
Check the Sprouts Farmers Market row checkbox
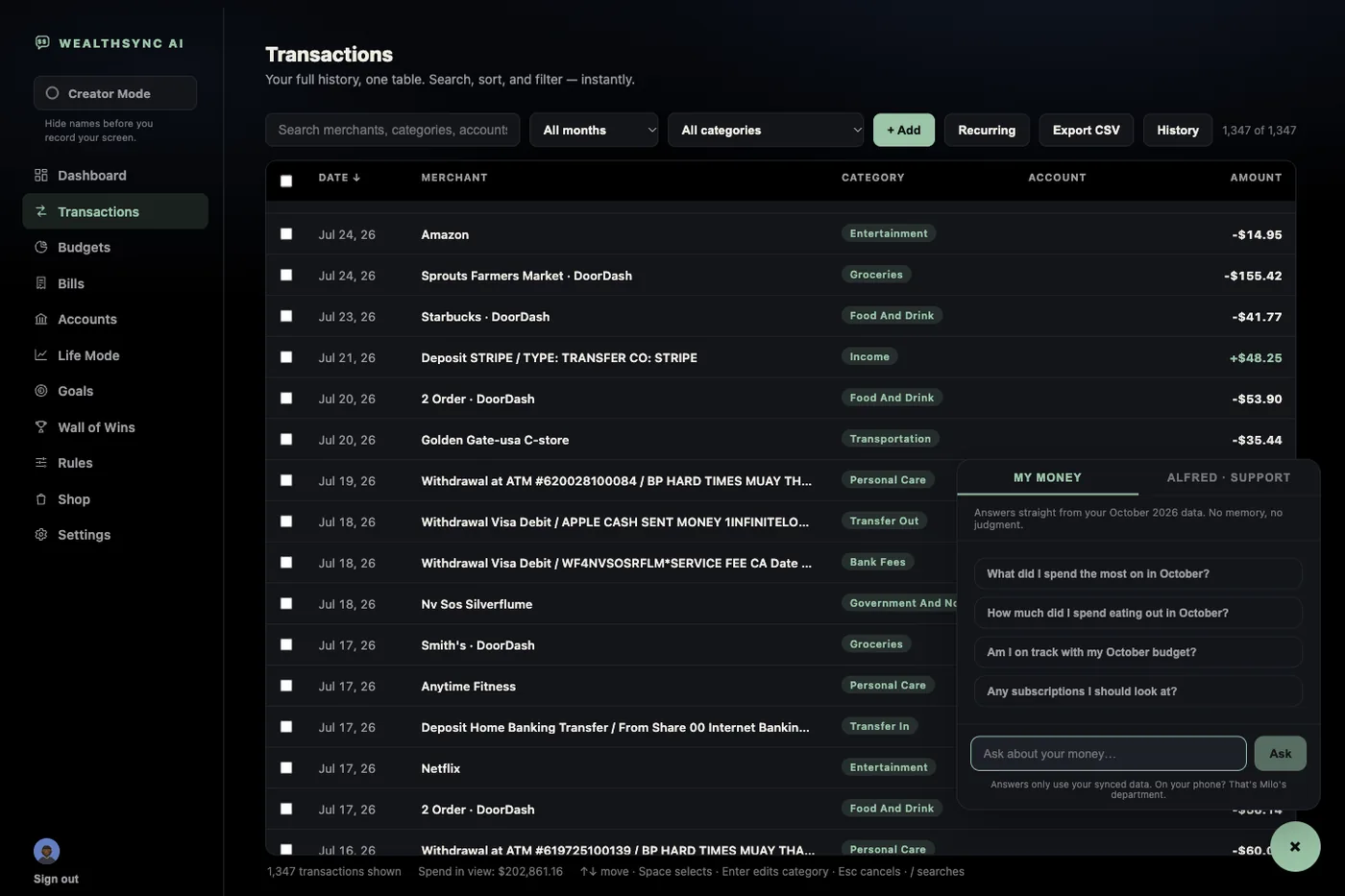(286, 275)
